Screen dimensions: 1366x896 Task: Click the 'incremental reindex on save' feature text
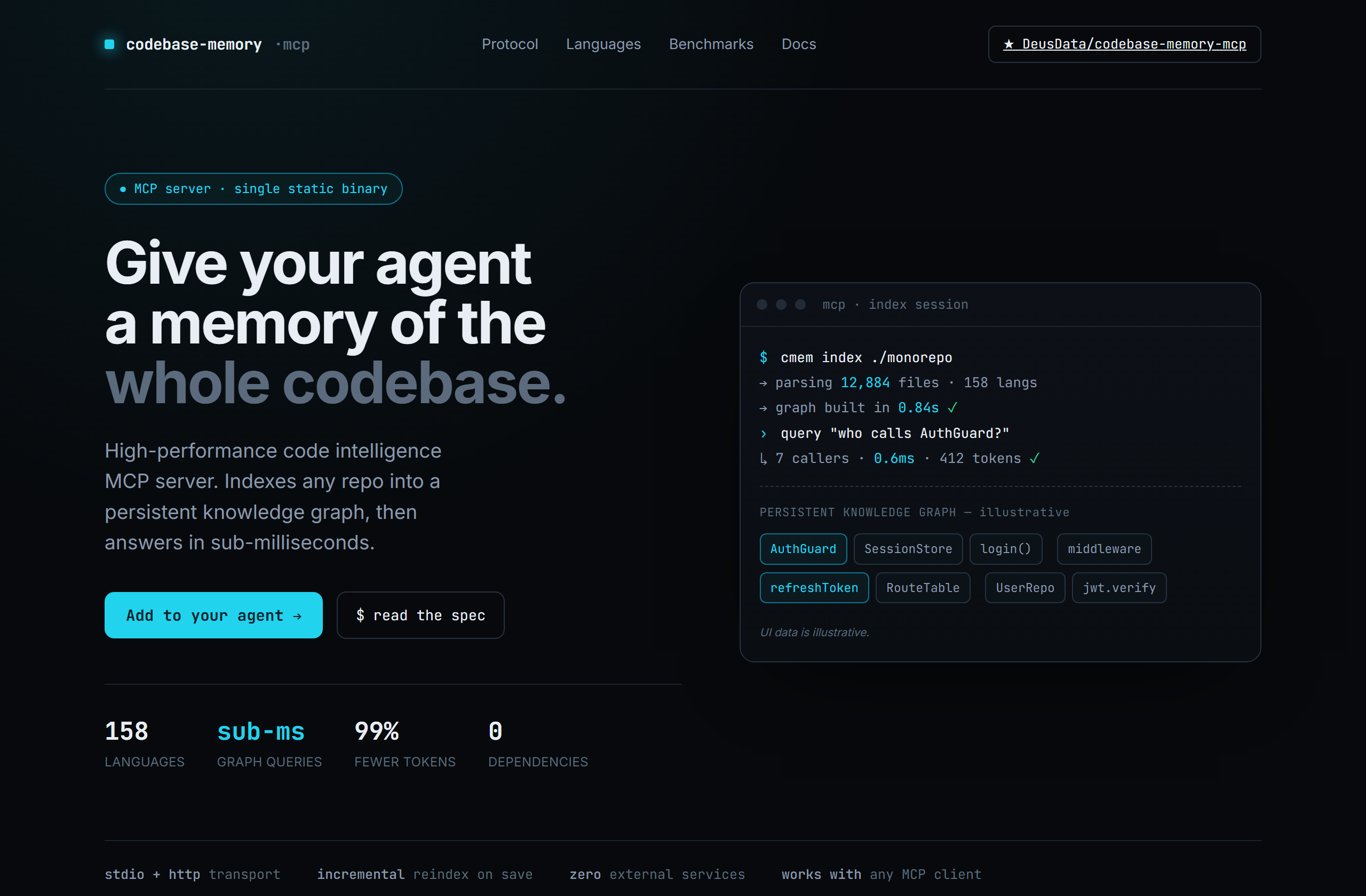pyautogui.click(x=425, y=875)
